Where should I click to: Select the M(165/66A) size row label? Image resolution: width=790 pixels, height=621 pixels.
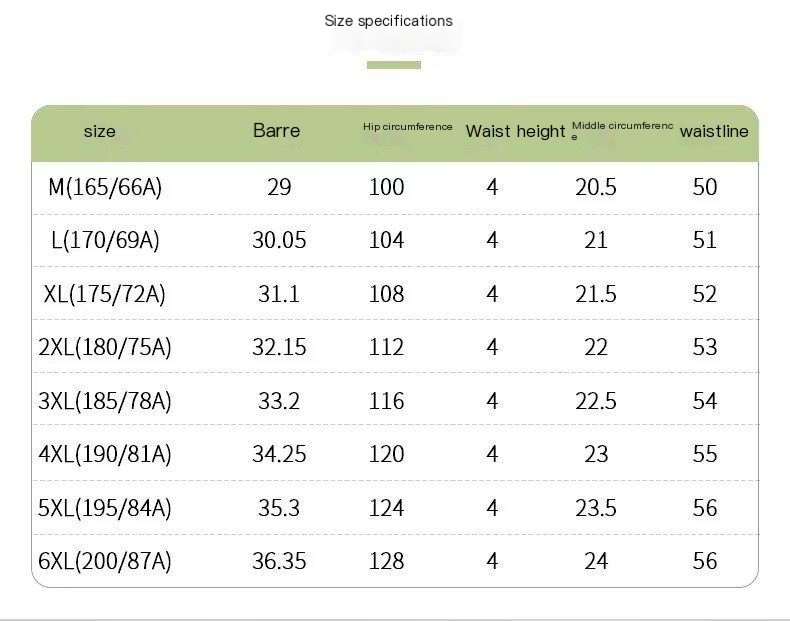pyautogui.click(x=105, y=187)
